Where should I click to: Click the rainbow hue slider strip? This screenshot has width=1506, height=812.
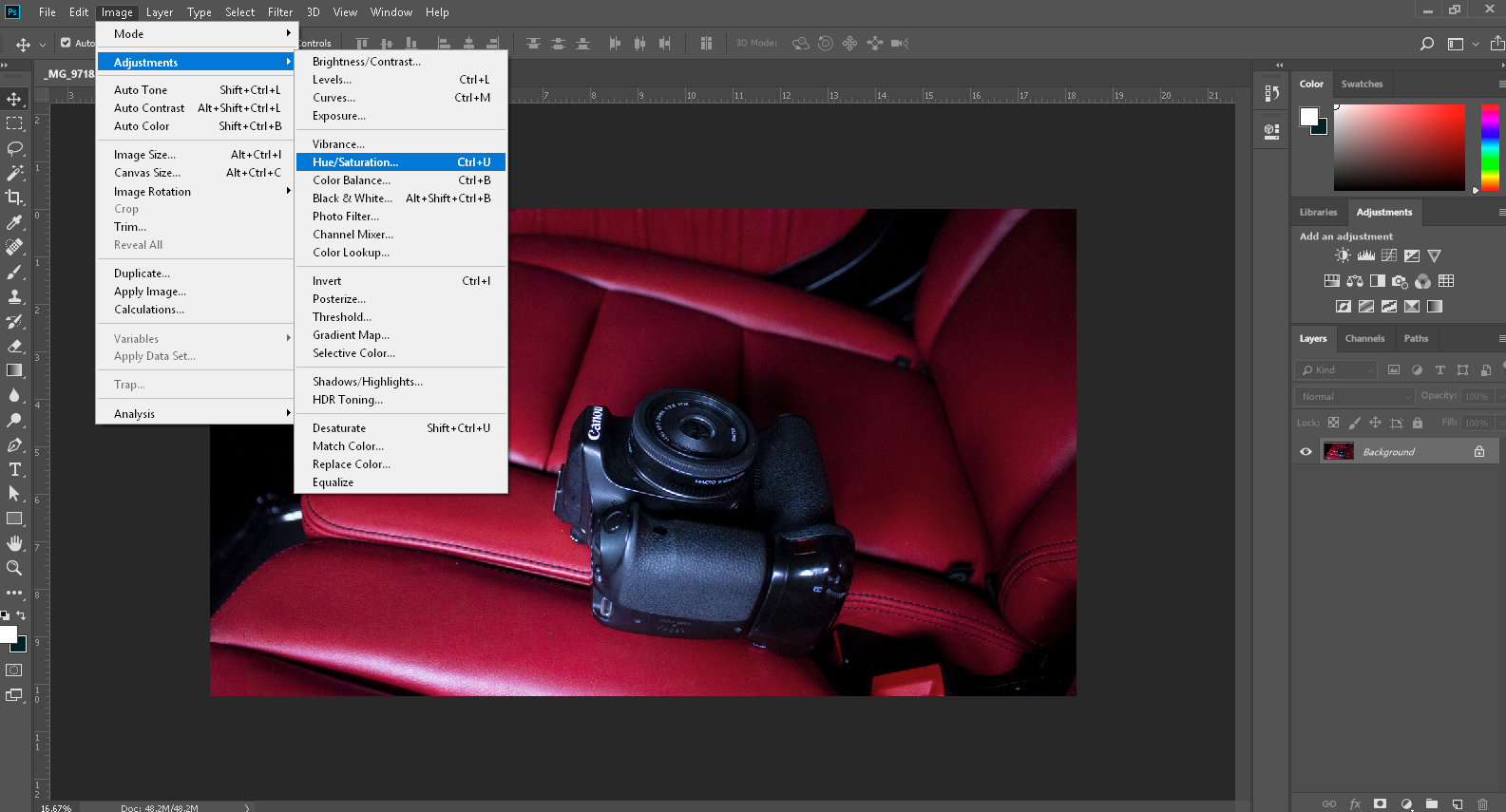[x=1490, y=147]
